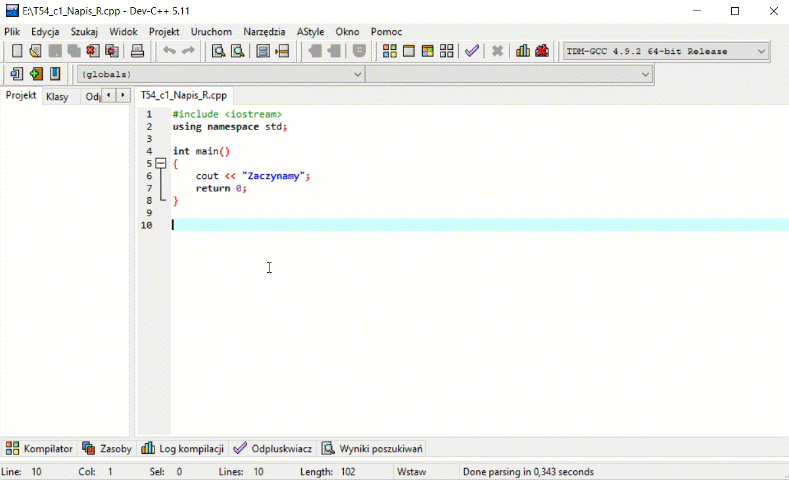
Task: Click the Rebuild All toolbar icon
Action: 446,51
